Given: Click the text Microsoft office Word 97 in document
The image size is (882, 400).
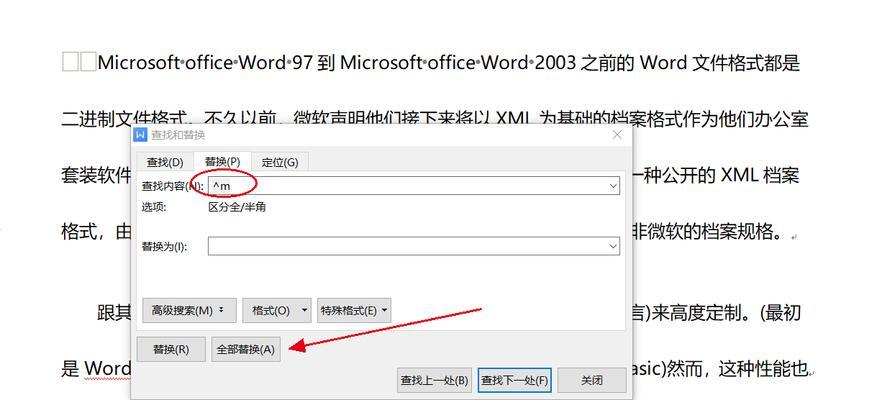Looking at the screenshot, I should 205,62.
